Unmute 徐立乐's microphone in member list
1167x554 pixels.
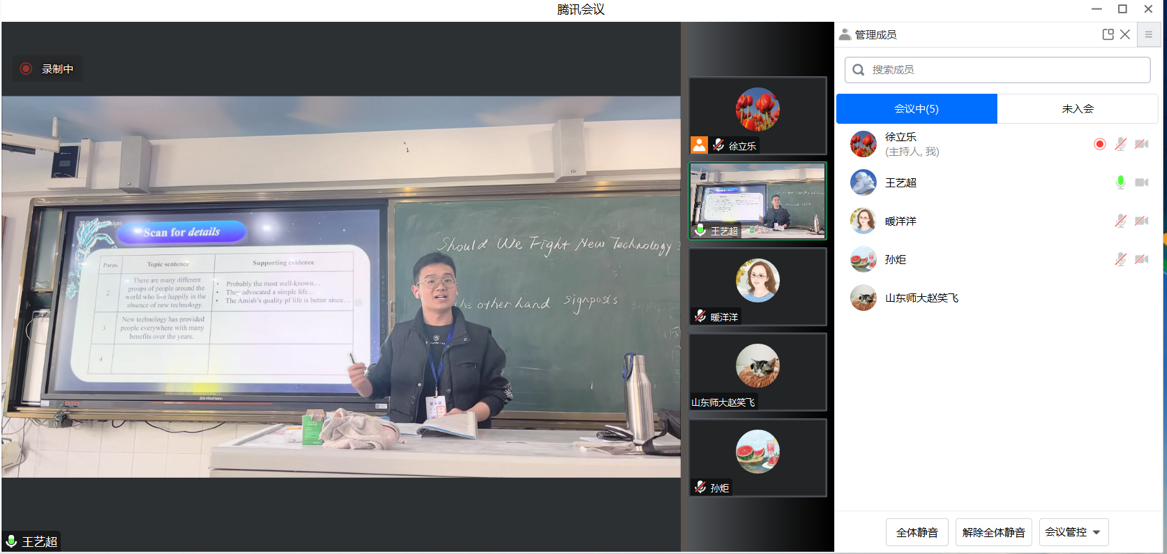(1121, 144)
